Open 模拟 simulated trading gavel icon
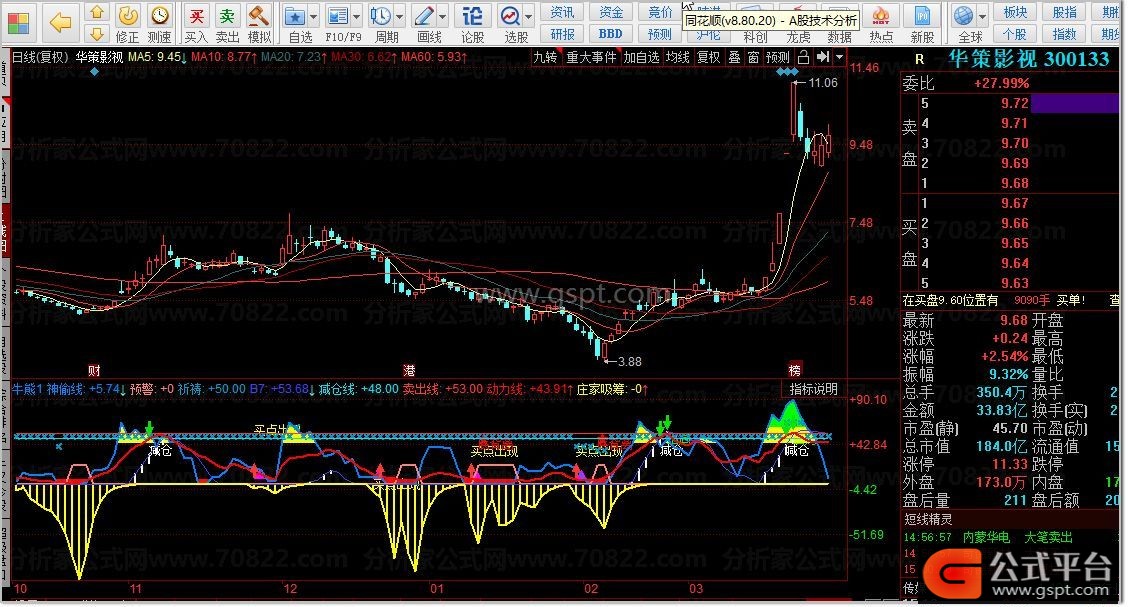The height and width of the screenshot is (607, 1128). [x=258, y=16]
